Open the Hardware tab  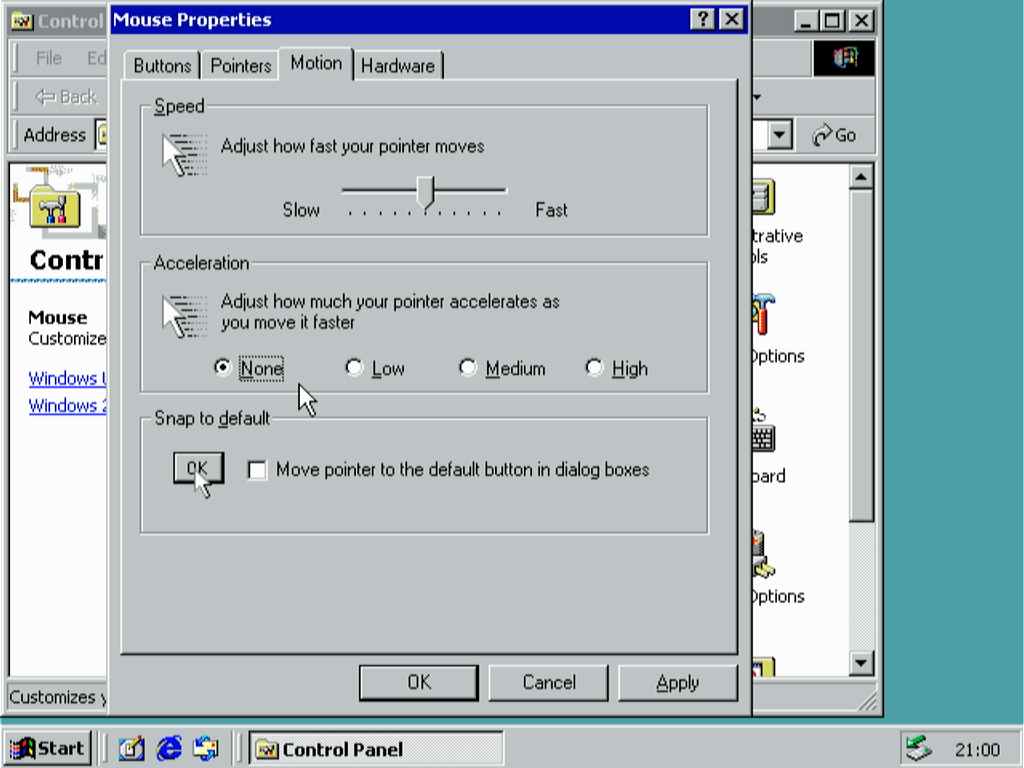pyautogui.click(x=398, y=66)
